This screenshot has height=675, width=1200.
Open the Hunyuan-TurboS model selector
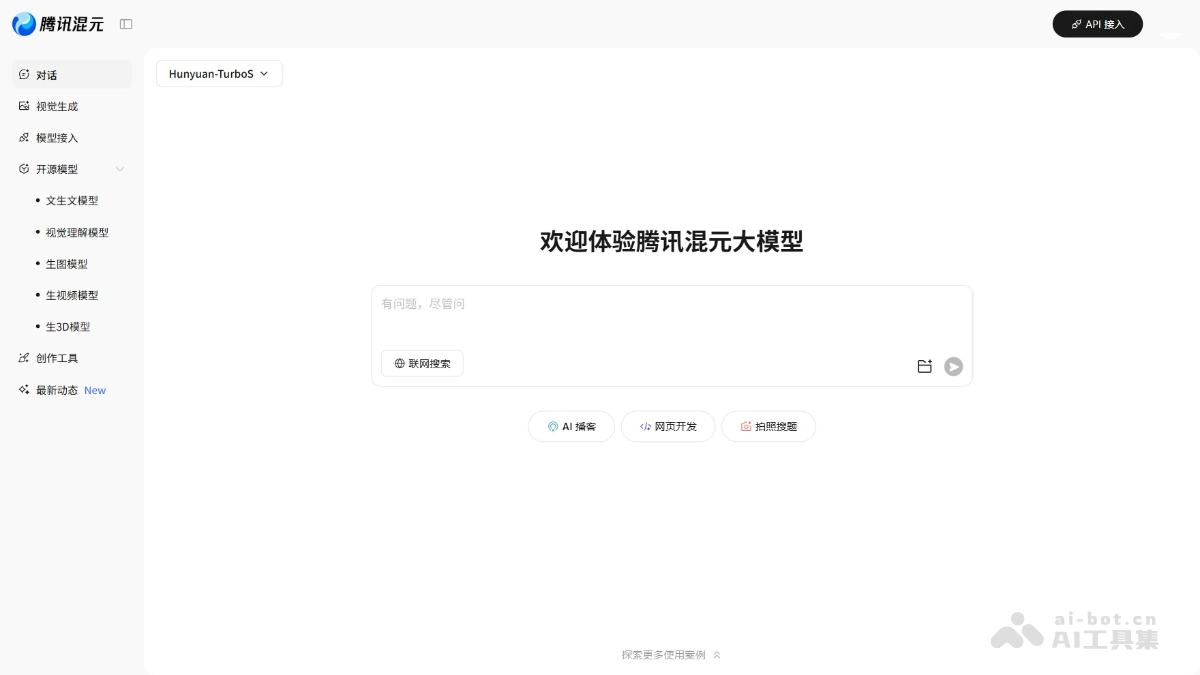coord(218,73)
